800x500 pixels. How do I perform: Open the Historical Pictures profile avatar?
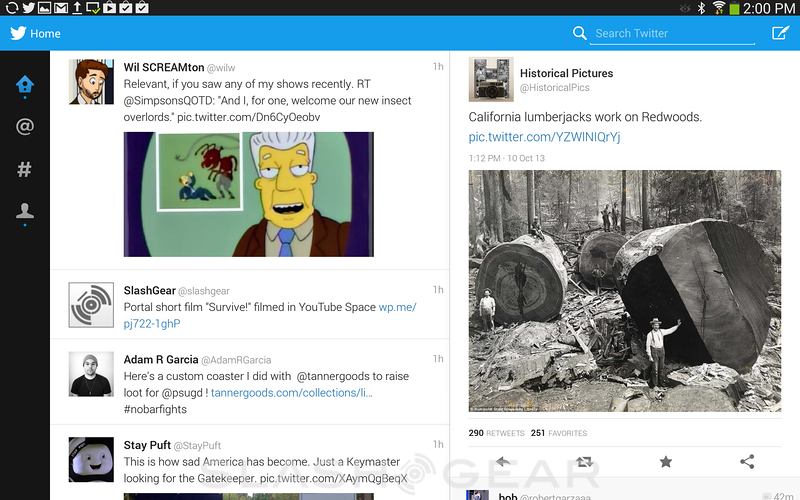click(491, 80)
